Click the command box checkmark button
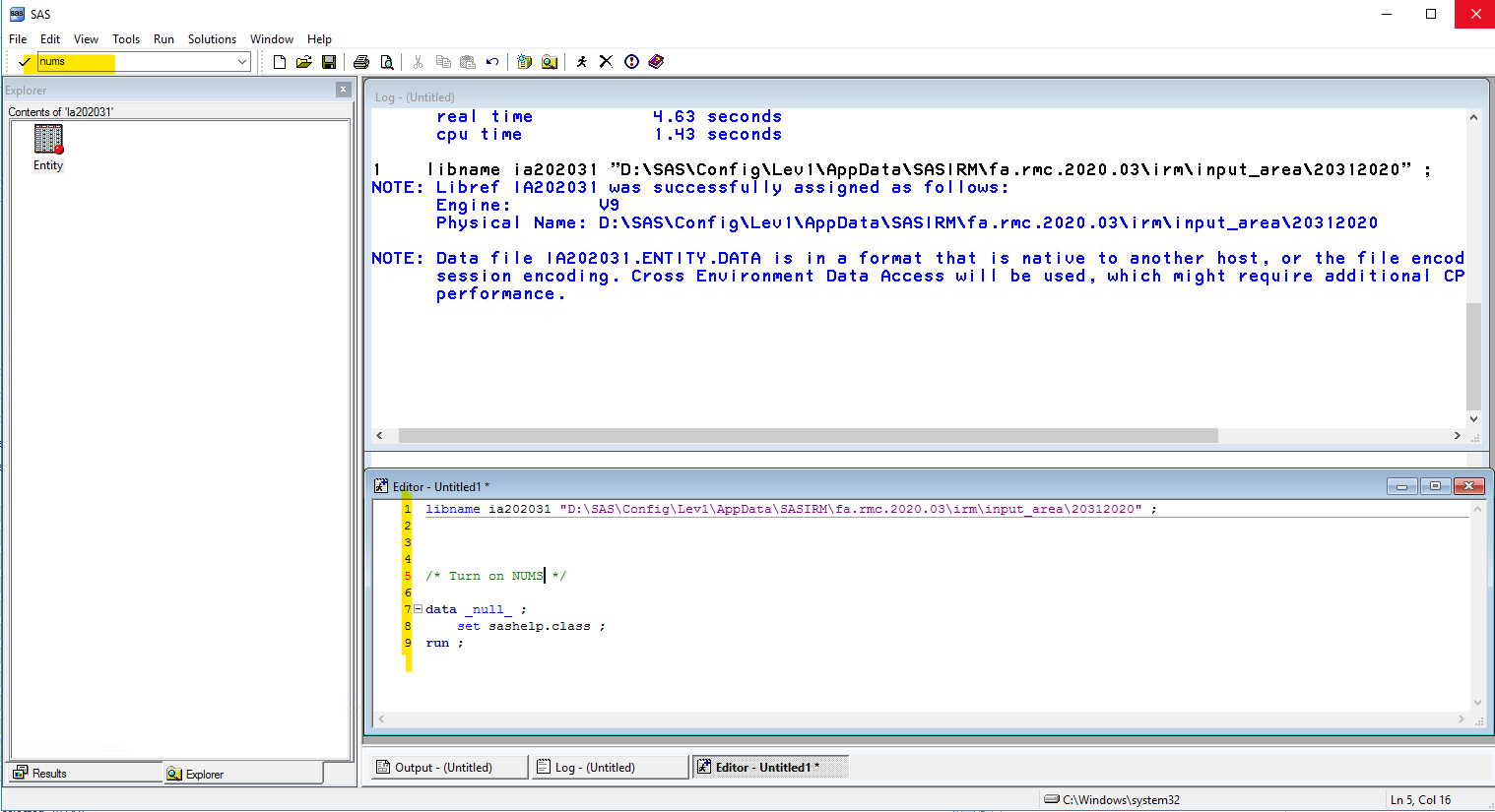The height and width of the screenshot is (812, 1495). point(25,62)
